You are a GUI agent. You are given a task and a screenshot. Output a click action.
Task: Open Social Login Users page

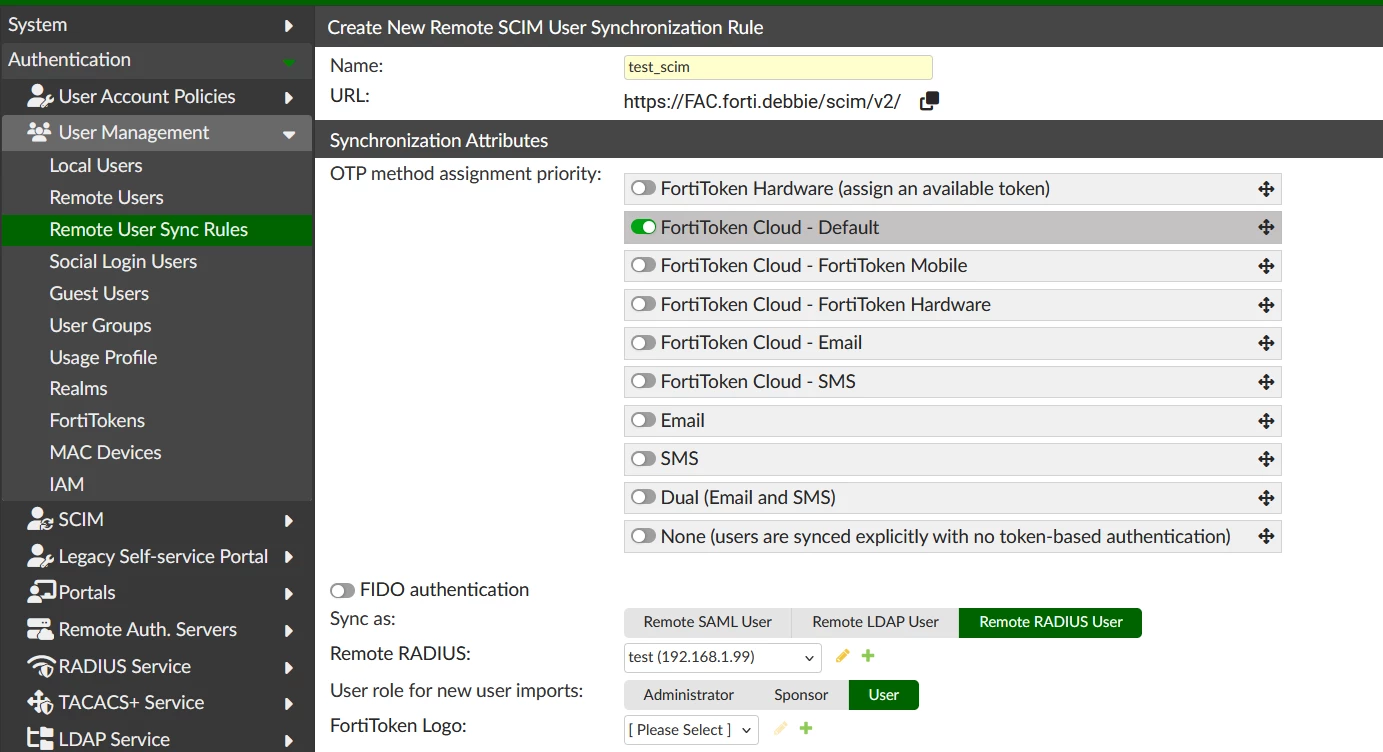pos(123,261)
